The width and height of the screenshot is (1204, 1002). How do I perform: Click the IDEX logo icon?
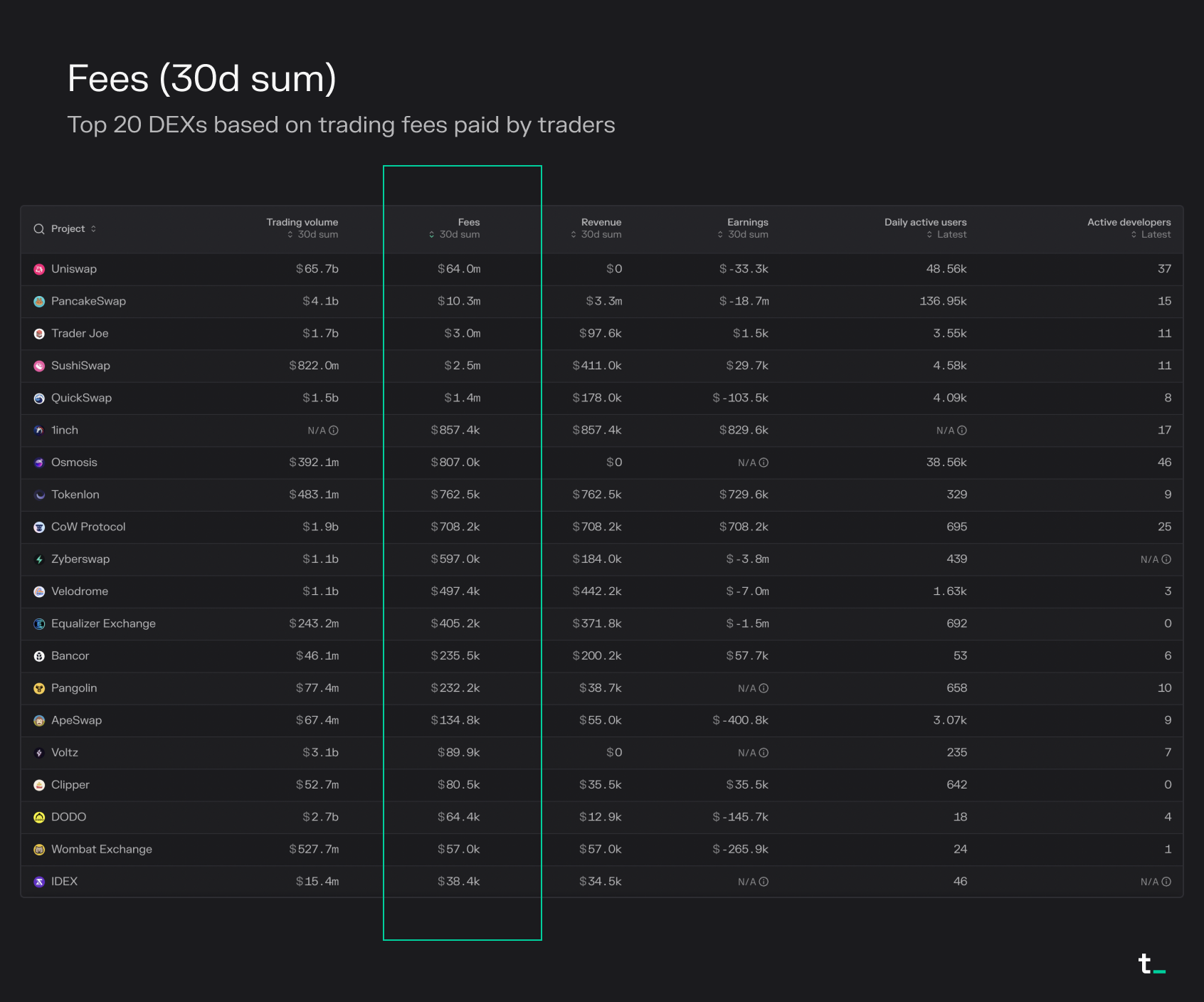point(39,882)
